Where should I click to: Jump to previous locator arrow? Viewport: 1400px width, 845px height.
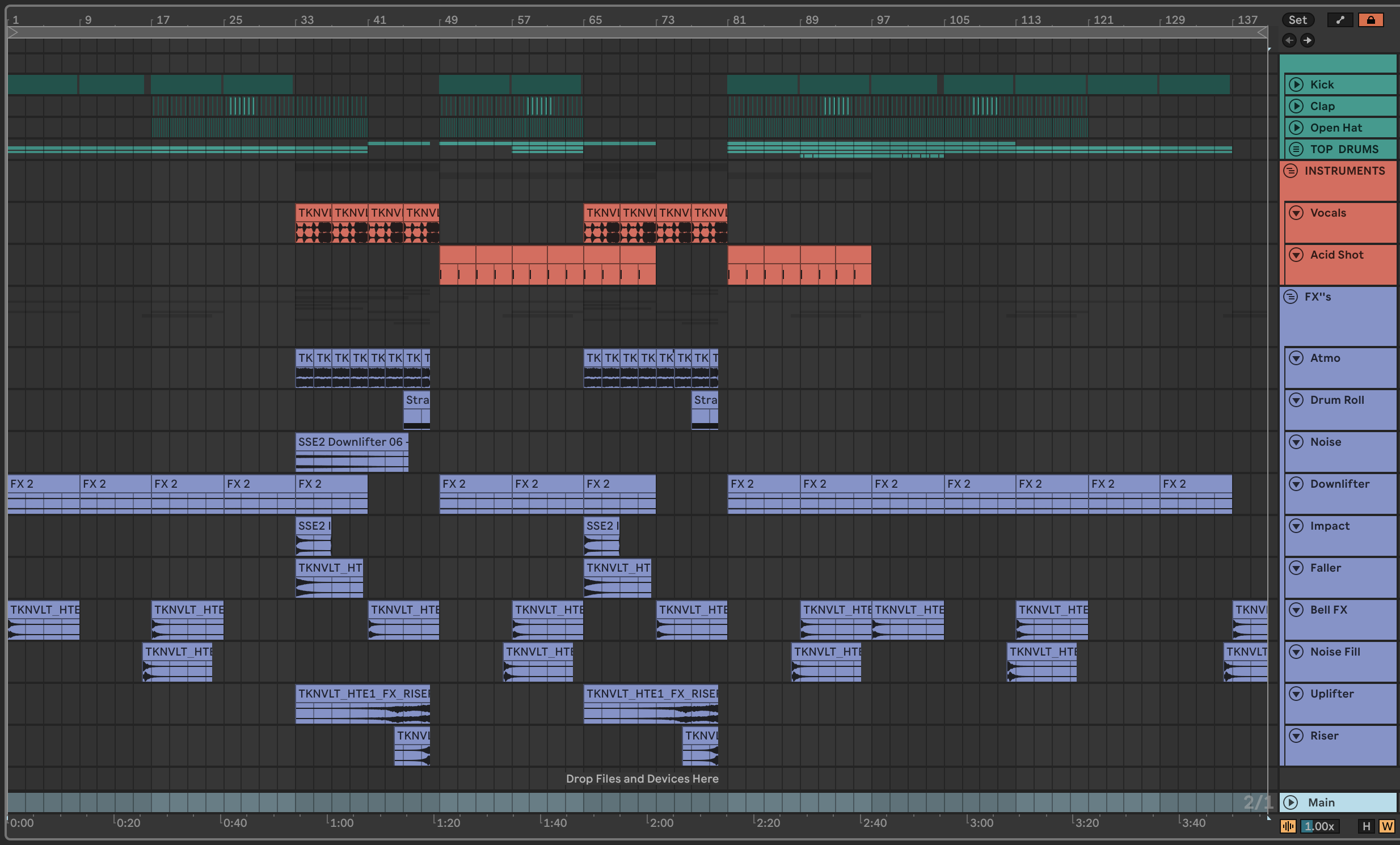[x=1289, y=40]
